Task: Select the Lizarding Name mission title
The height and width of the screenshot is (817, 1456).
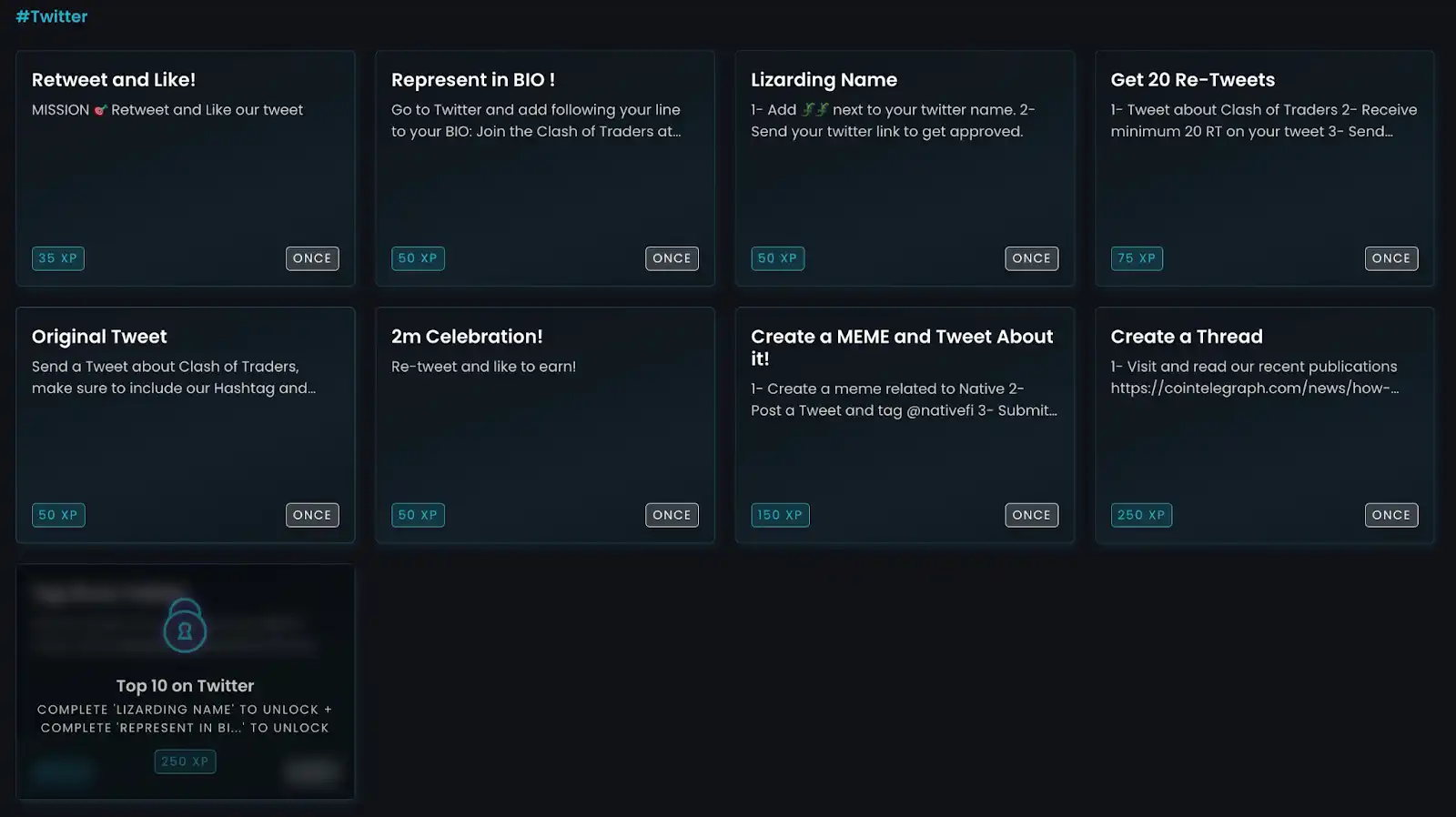Action: 824,80
